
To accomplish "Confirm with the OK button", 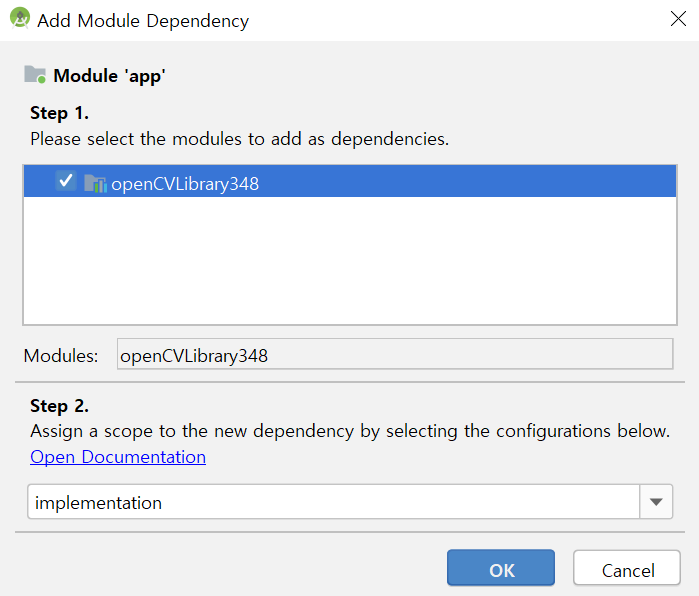I will (501, 567).
